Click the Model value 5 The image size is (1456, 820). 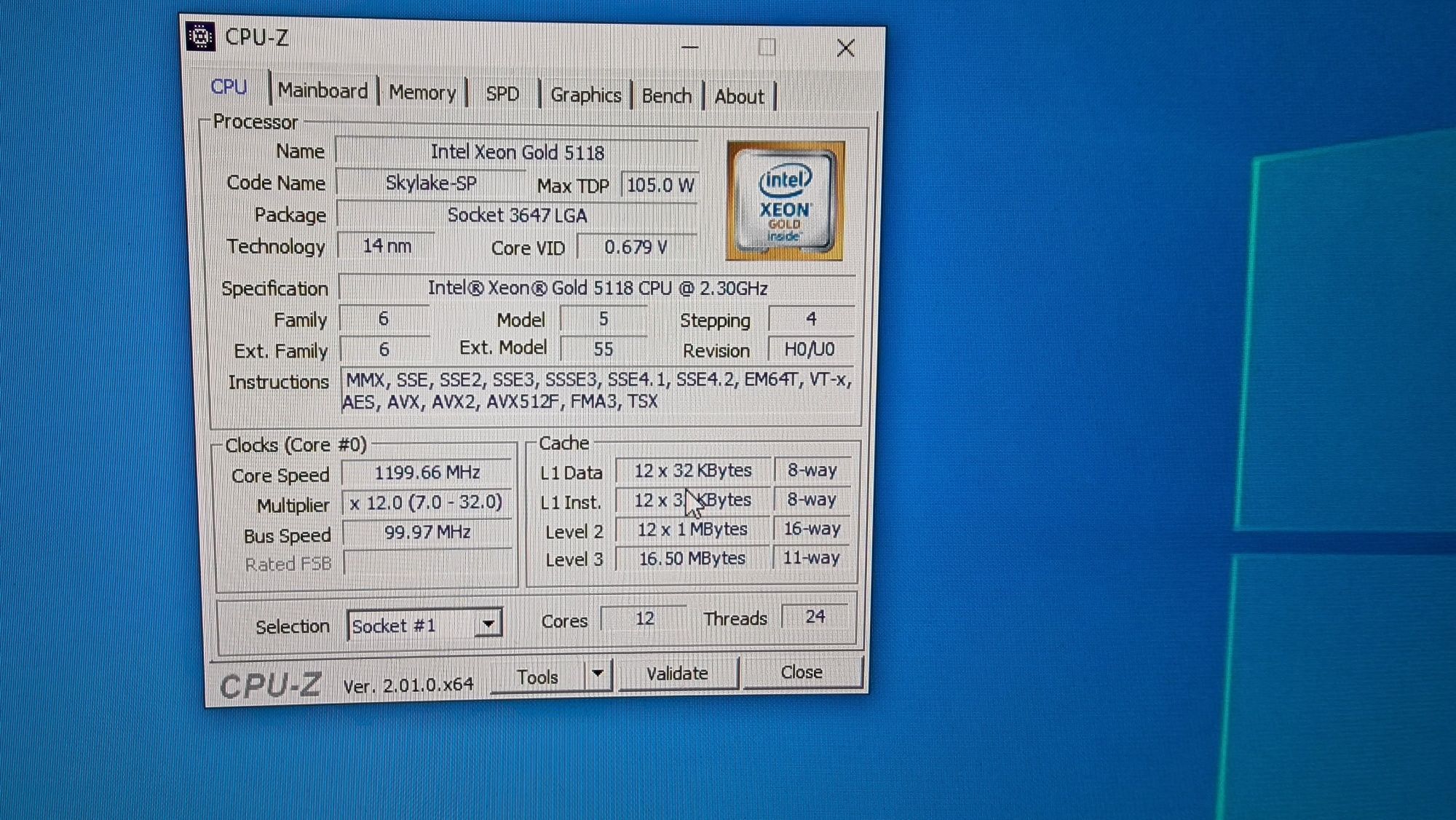(x=604, y=319)
